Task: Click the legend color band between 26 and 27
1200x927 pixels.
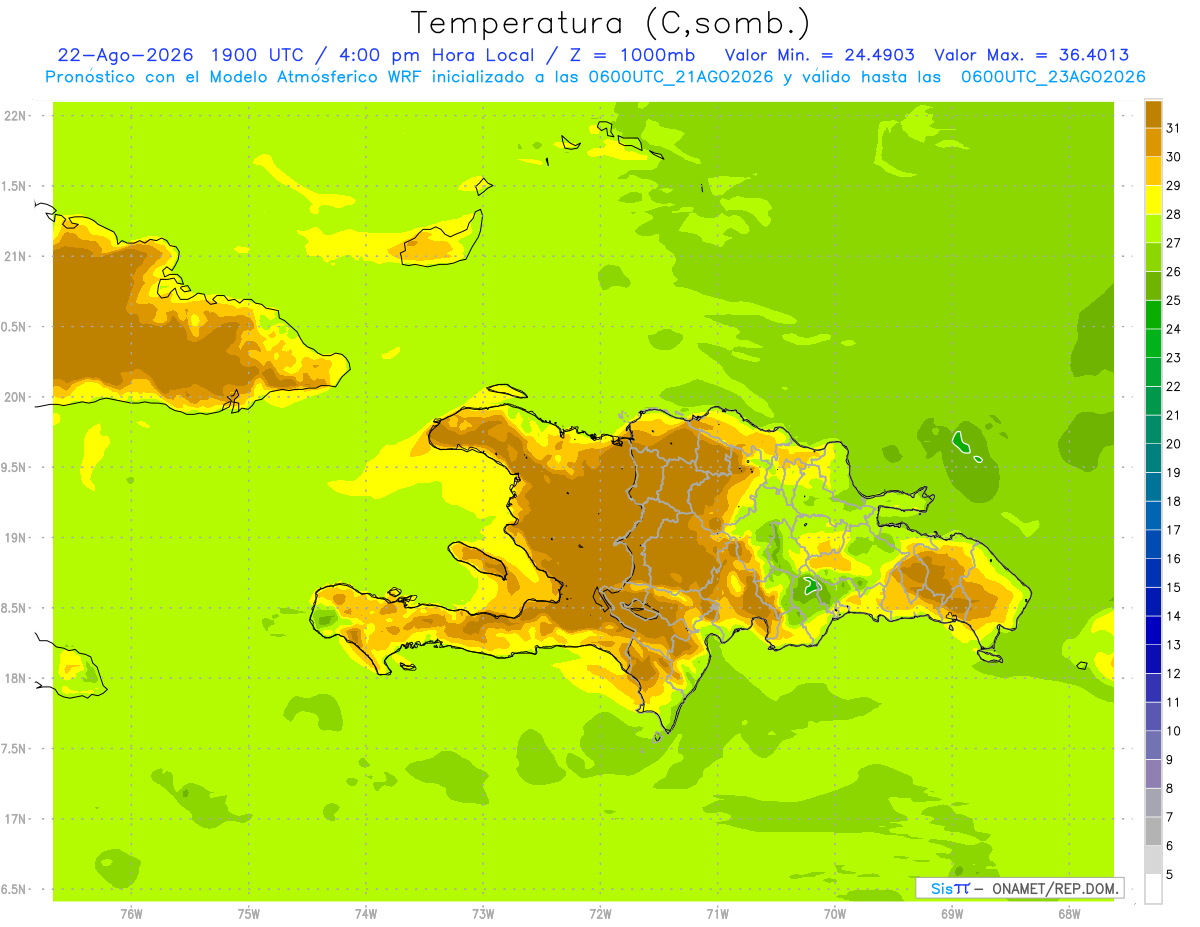Action: point(1153,258)
